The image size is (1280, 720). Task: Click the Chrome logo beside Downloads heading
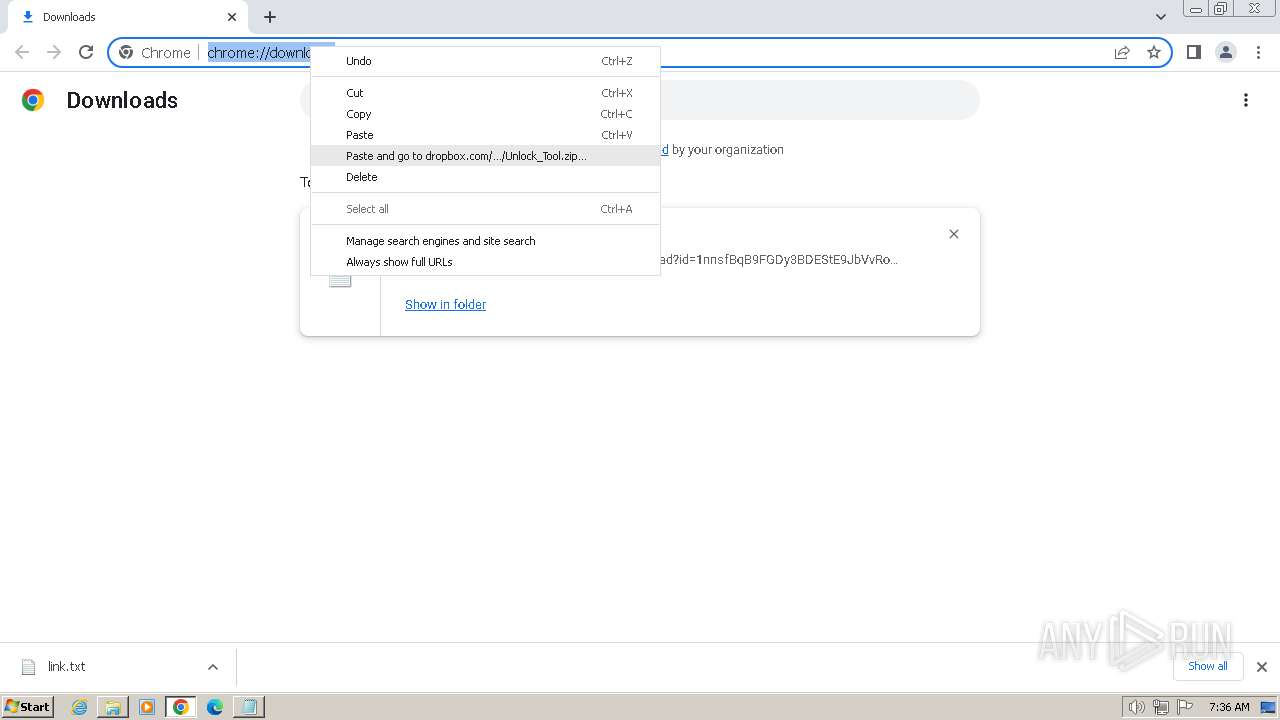33,100
